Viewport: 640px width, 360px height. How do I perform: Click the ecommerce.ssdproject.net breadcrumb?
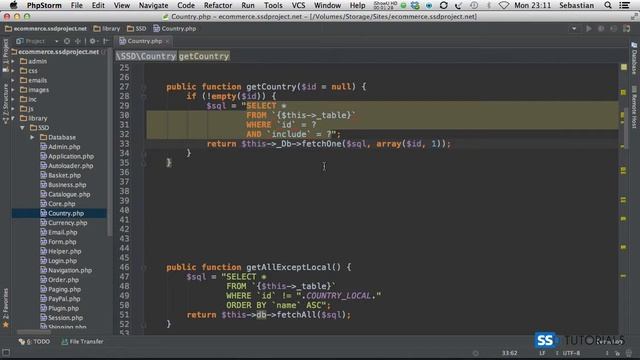tap(46, 29)
